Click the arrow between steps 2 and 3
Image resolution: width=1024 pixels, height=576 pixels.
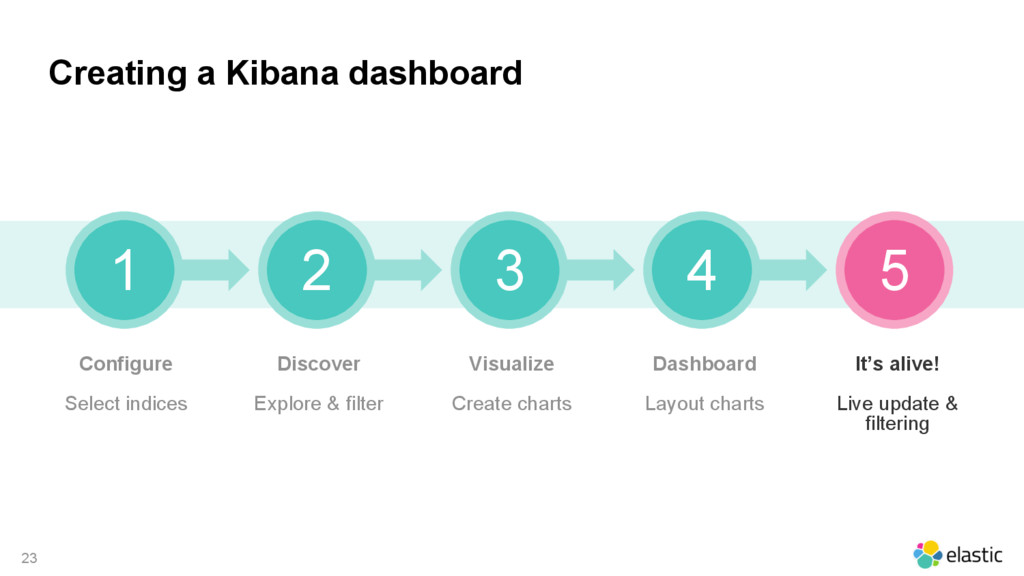point(408,270)
